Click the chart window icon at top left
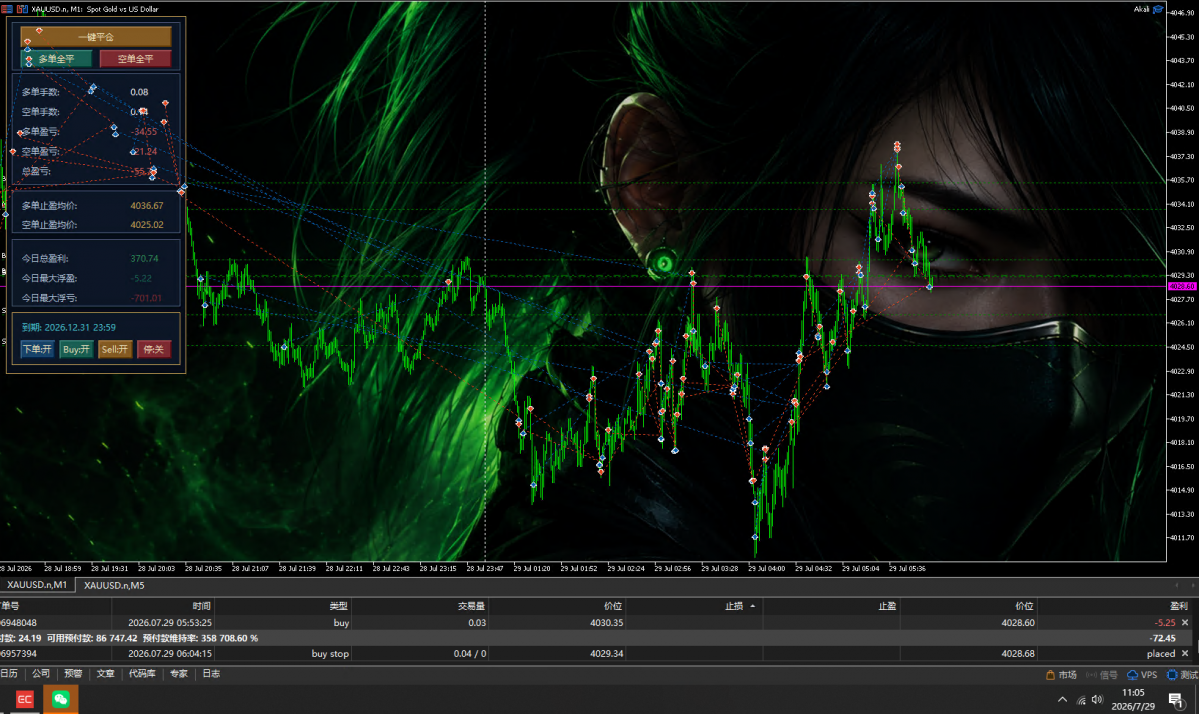This screenshot has width=1199, height=714. click(x=6, y=9)
